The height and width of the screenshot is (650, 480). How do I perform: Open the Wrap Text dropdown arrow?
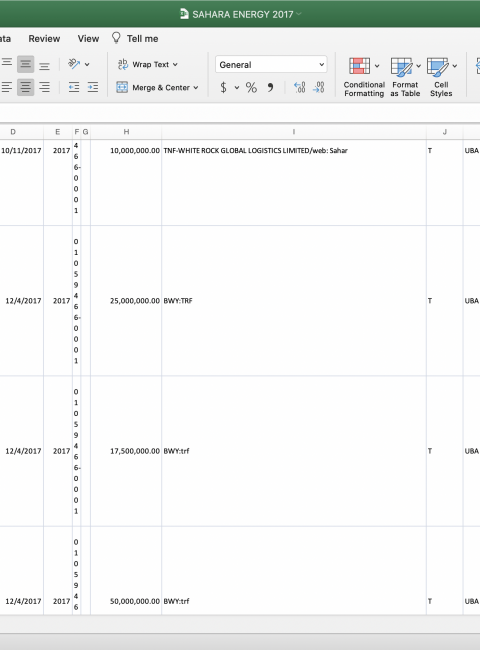coord(175,65)
